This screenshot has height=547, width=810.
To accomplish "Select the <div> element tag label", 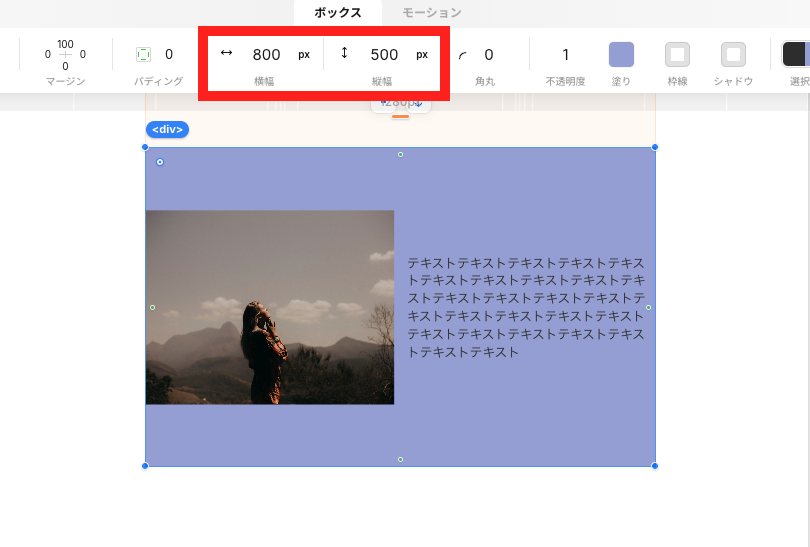I will [x=167, y=130].
